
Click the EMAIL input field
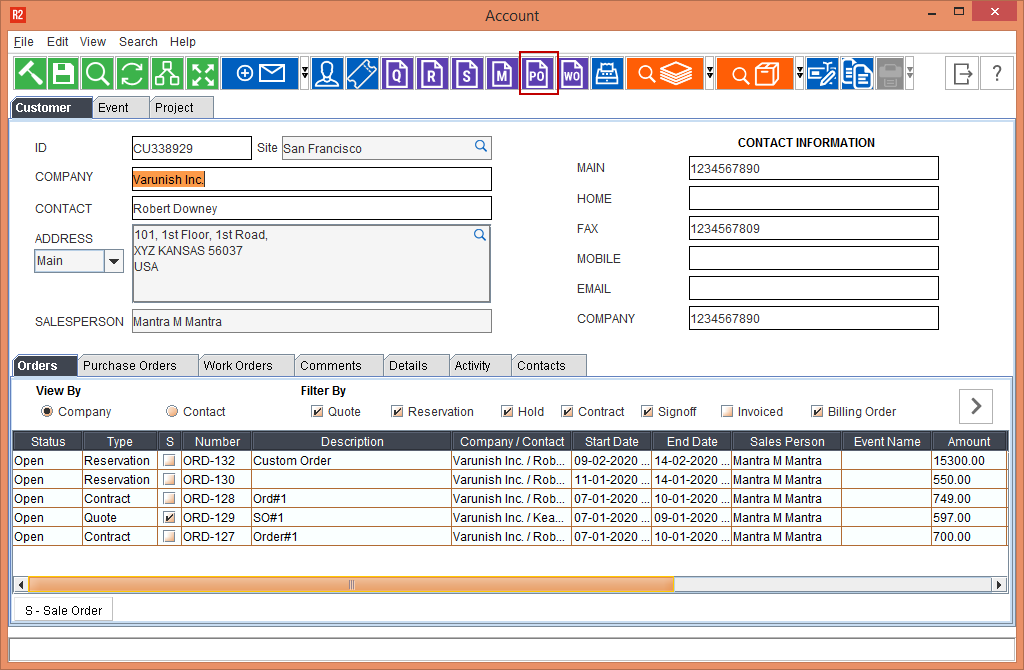click(813, 288)
